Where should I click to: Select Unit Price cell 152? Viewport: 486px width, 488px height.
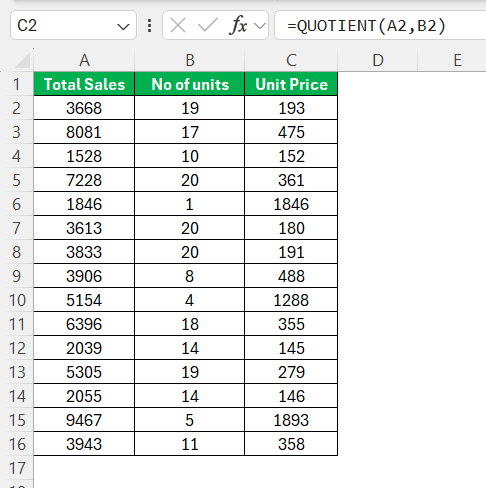[291, 156]
